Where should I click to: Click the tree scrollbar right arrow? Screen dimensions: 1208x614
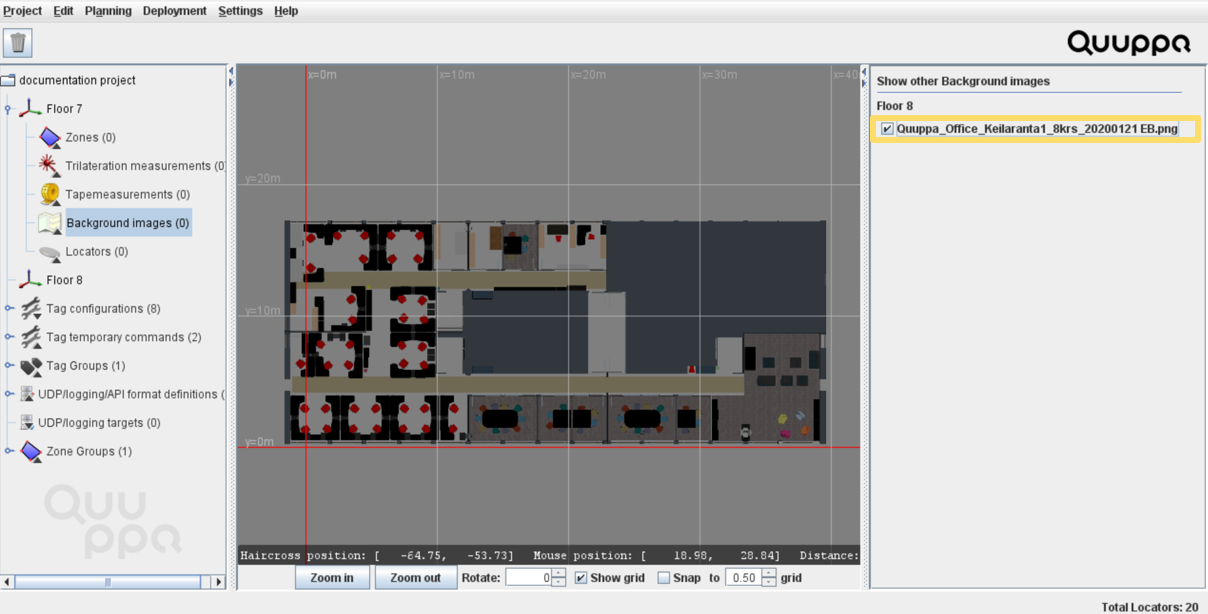coord(219,582)
